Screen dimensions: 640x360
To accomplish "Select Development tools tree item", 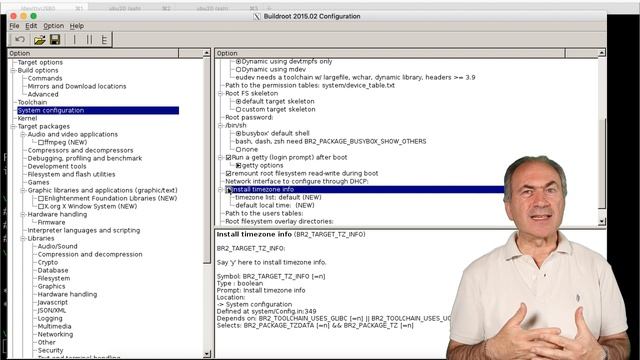I will coord(57,167).
